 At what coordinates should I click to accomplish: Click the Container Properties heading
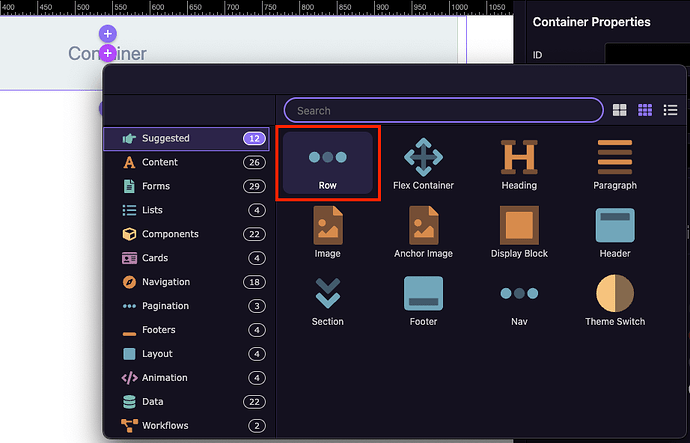[591, 22]
